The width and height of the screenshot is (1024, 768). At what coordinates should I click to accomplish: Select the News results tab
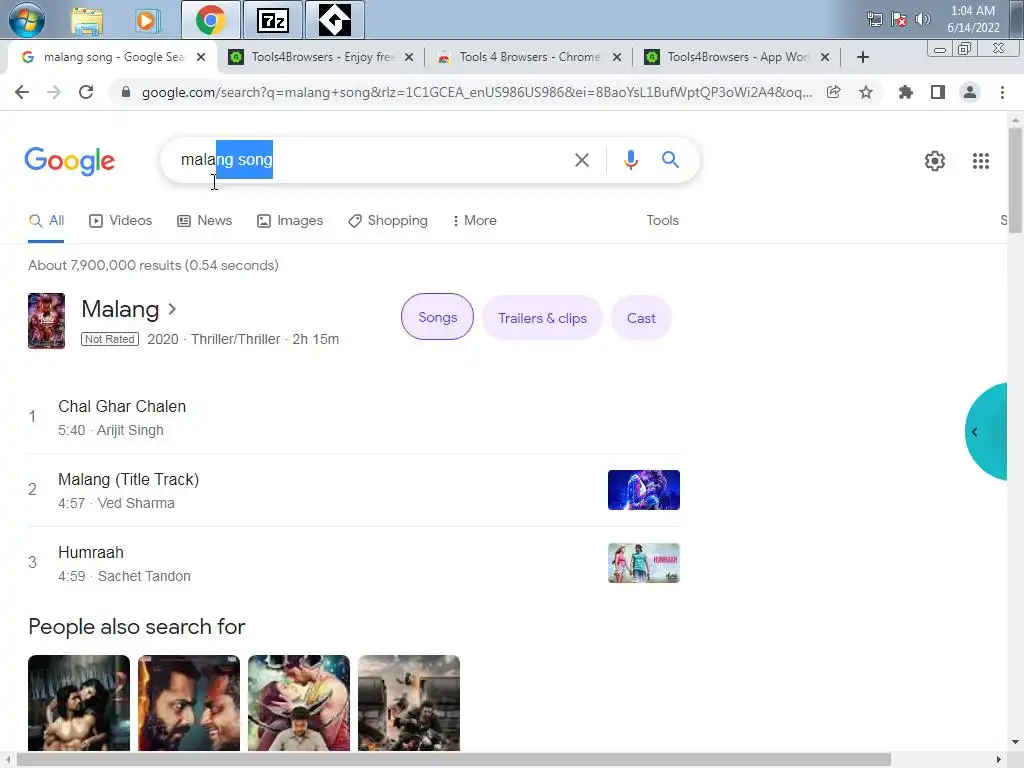pos(204,221)
